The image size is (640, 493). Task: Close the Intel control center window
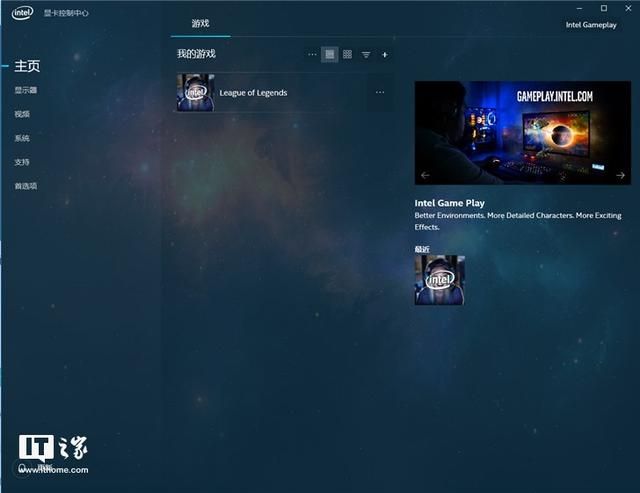628,8
